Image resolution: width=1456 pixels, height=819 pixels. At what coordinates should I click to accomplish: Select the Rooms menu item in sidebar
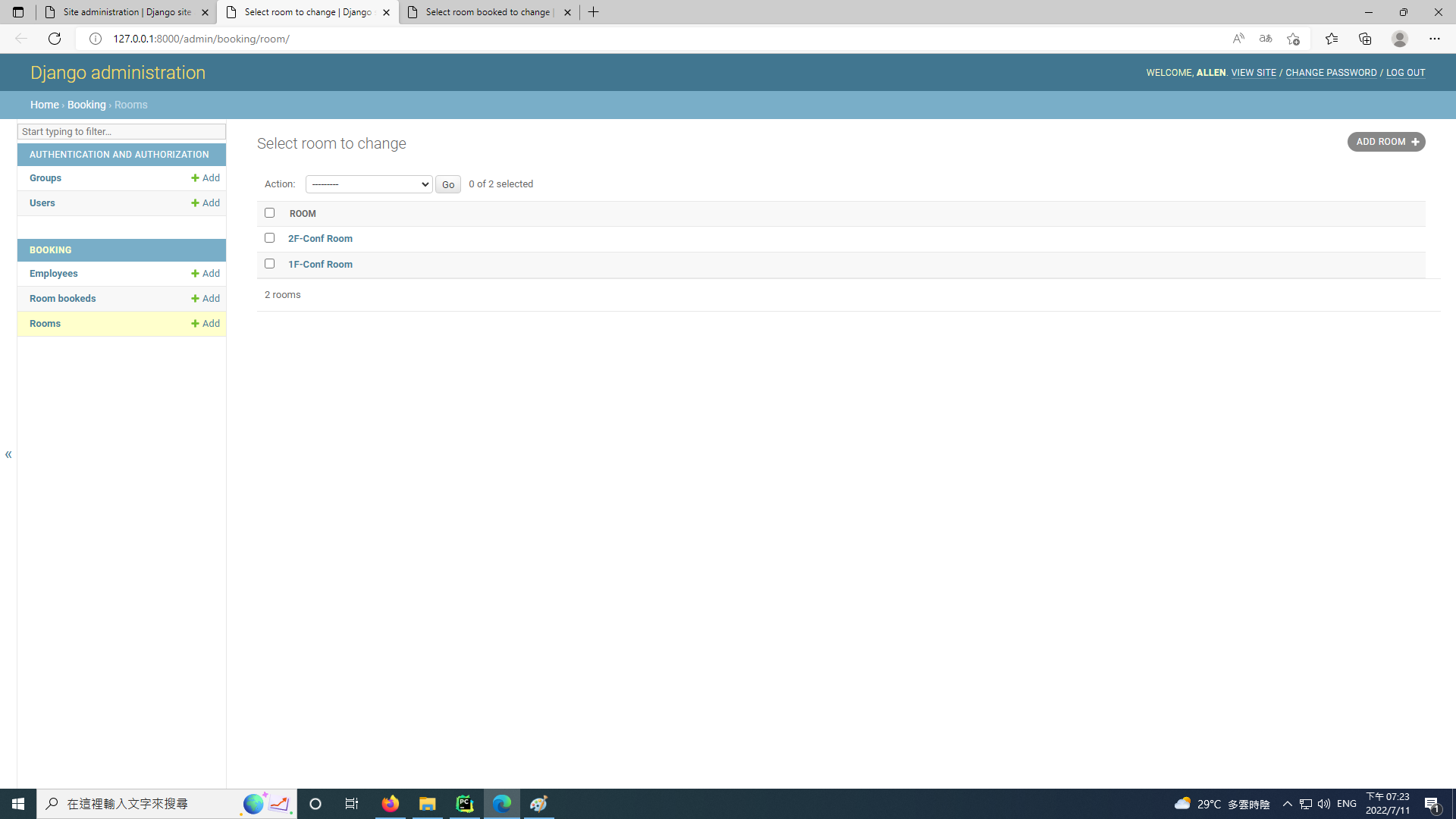45,323
